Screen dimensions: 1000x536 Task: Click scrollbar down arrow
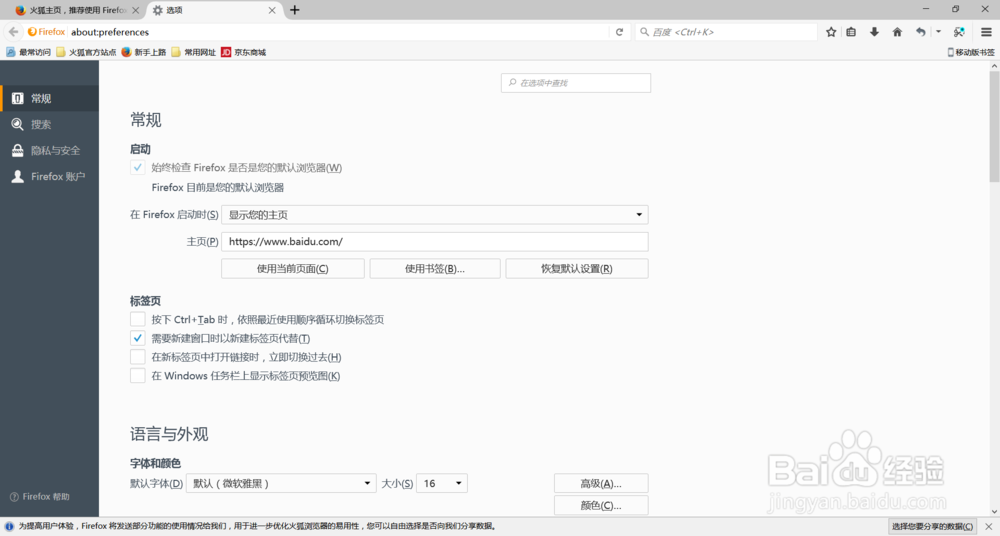(994, 512)
